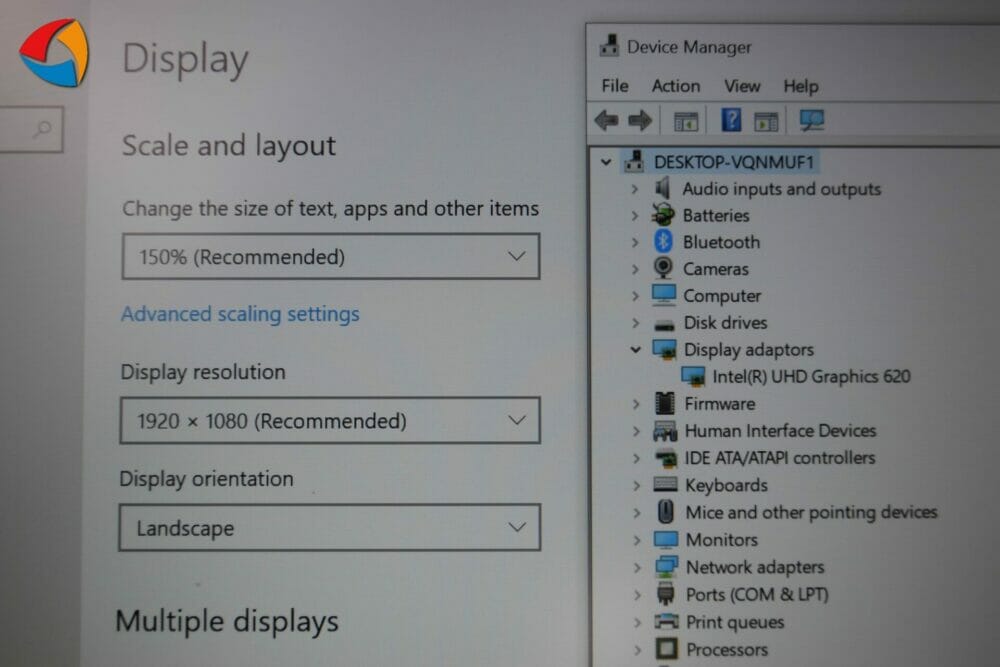This screenshot has width=1000, height=667.
Task: Click the Back arrow in Device Manager toolbar
Action: point(607,120)
